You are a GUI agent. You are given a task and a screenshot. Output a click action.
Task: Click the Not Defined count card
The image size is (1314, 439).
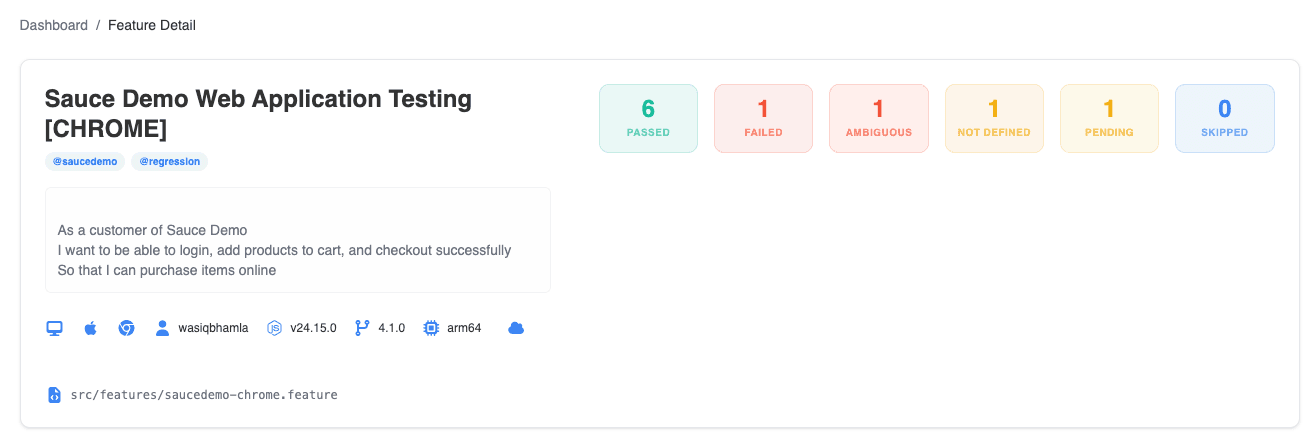pos(994,118)
